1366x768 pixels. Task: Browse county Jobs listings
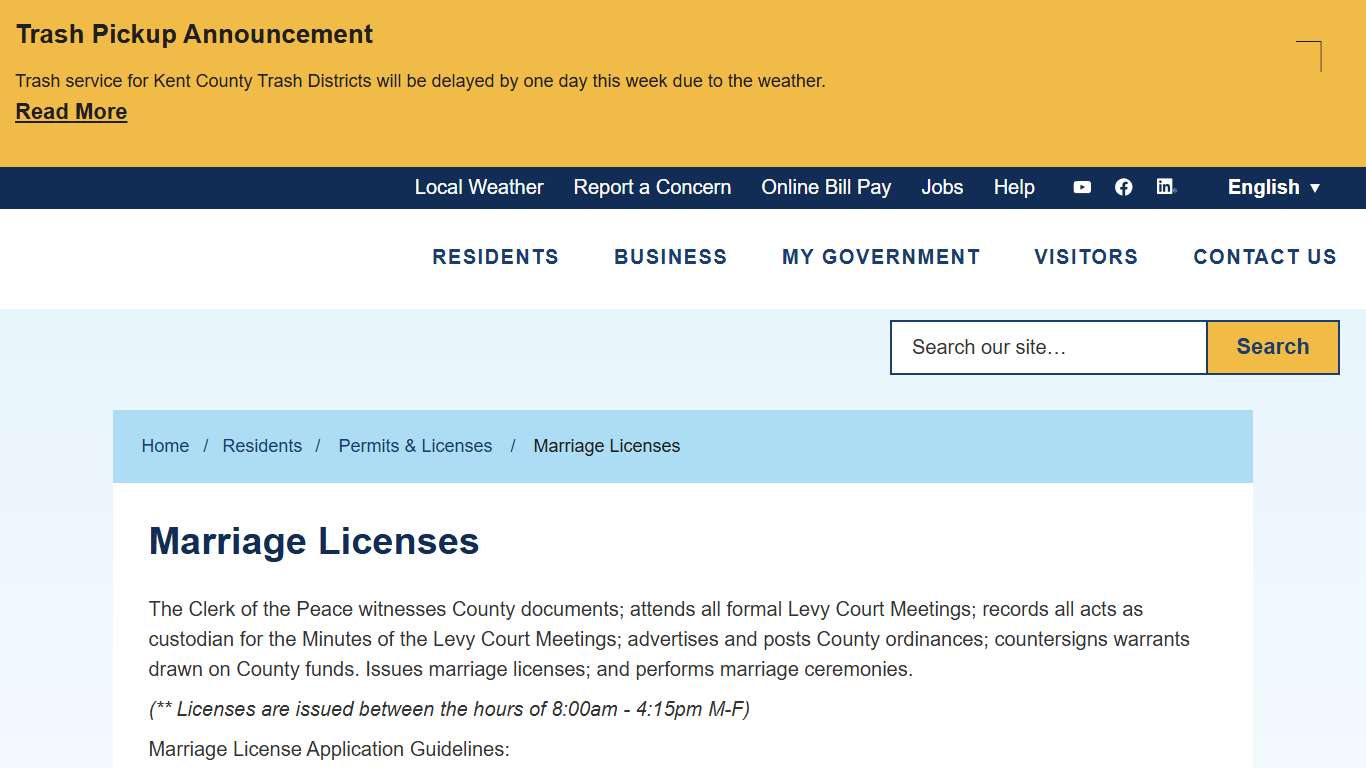pyautogui.click(x=941, y=187)
